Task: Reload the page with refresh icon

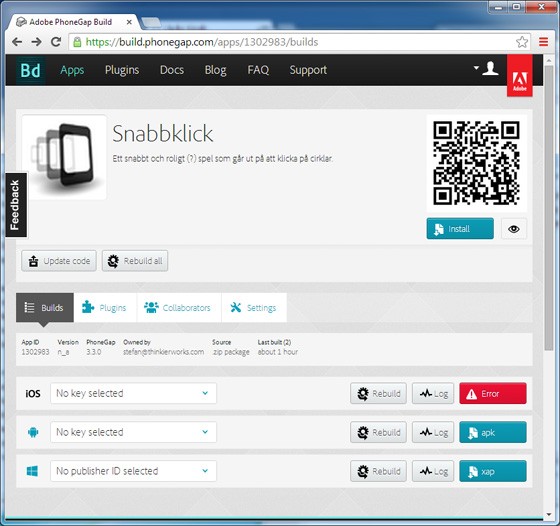Action: click(x=56, y=42)
